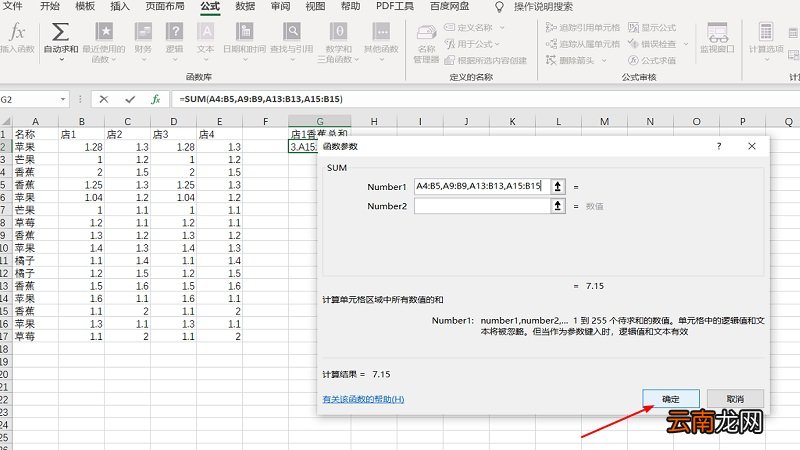The height and width of the screenshot is (450, 800).
Task: Click Trace Dependents
Action: click(x=583, y=44)
